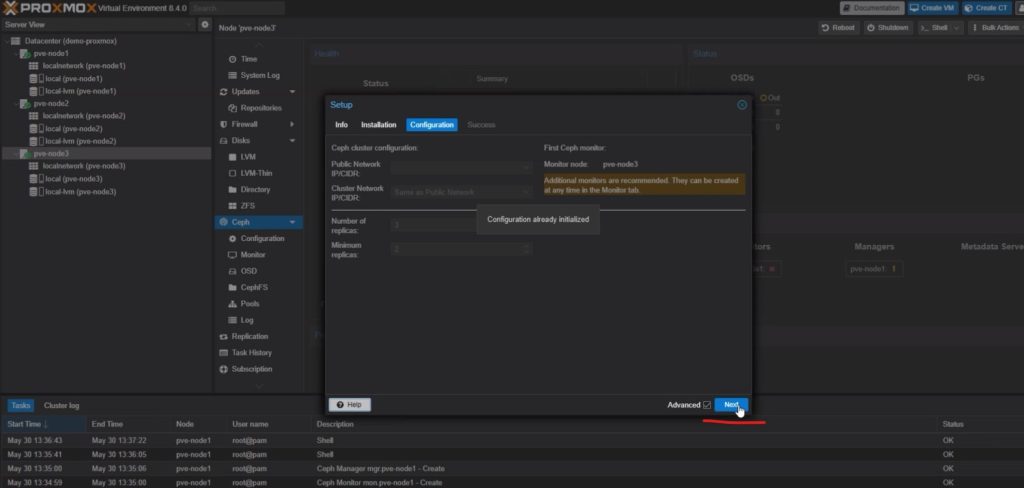Select pve-node2 in the server tree
Viewport: 1024px width, 488px height.
51,104
